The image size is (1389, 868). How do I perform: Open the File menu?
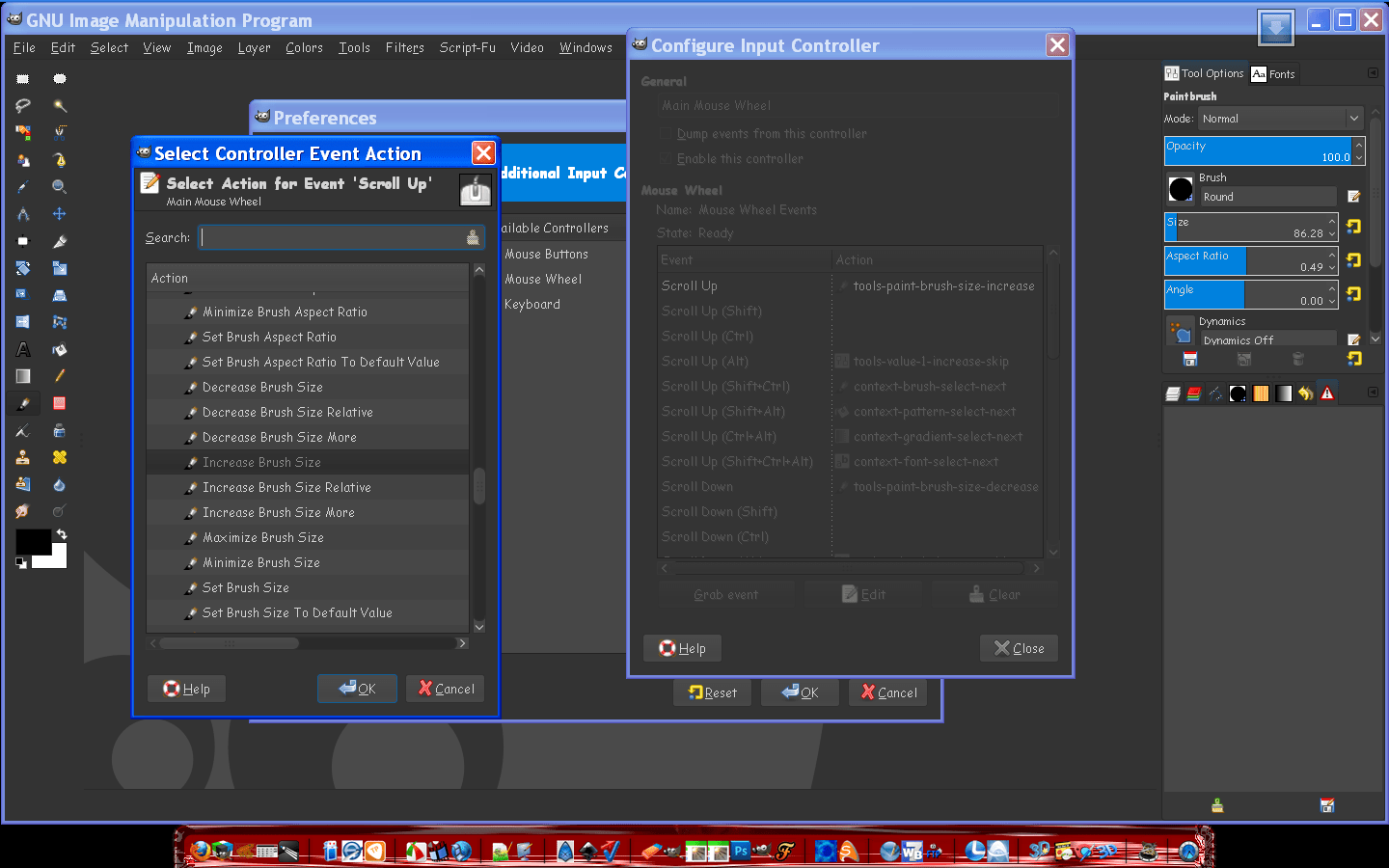point(24,47)
